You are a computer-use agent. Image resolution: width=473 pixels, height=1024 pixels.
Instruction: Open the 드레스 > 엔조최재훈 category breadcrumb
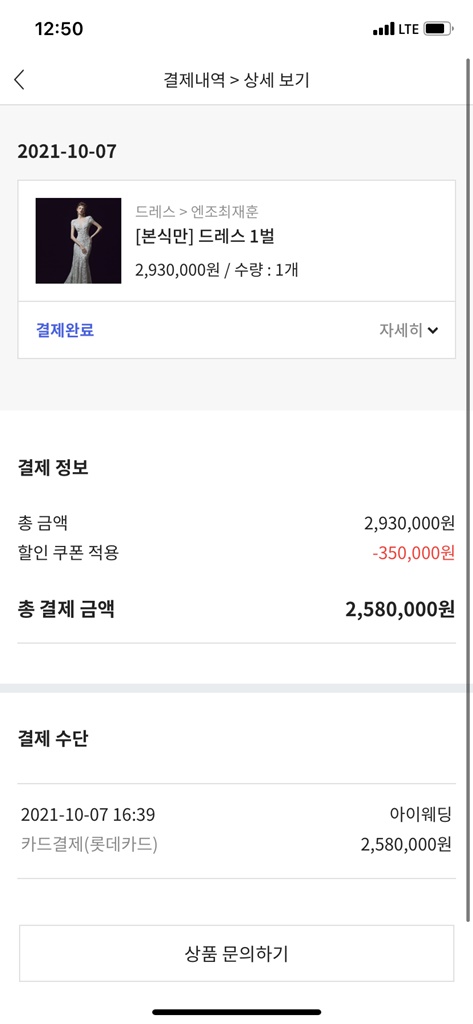197,212
